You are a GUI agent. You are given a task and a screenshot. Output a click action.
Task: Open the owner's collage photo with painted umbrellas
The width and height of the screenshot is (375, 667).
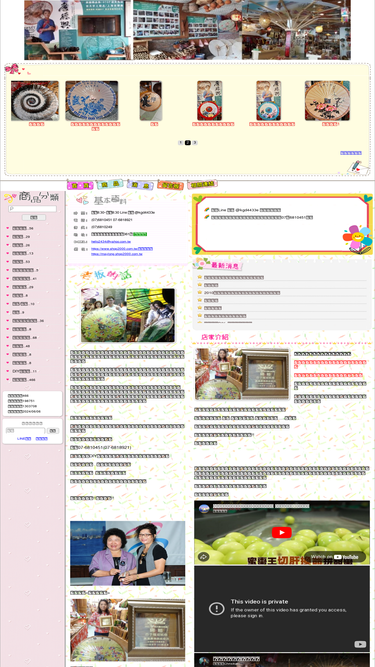point(128,315)
